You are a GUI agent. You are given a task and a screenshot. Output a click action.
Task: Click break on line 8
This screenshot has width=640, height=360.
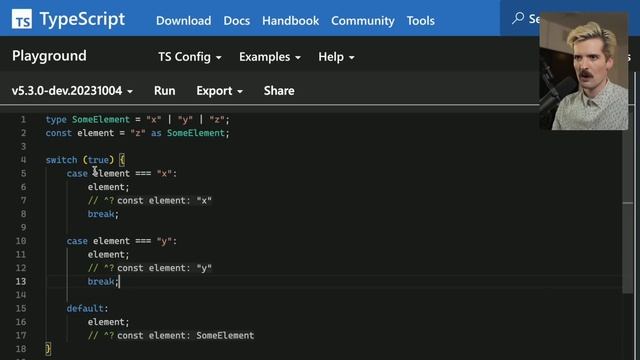coord(101,214)
